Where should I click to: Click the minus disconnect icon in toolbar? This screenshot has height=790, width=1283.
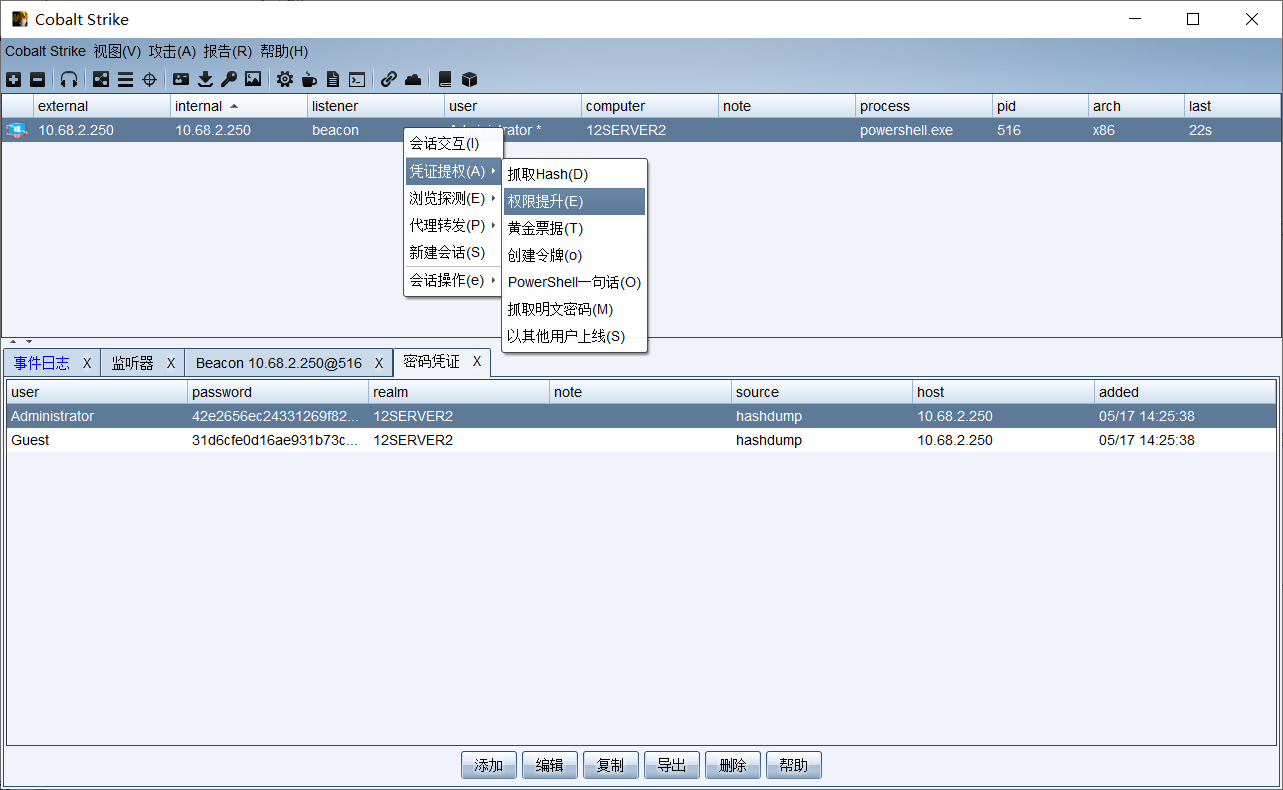(37, 79)
